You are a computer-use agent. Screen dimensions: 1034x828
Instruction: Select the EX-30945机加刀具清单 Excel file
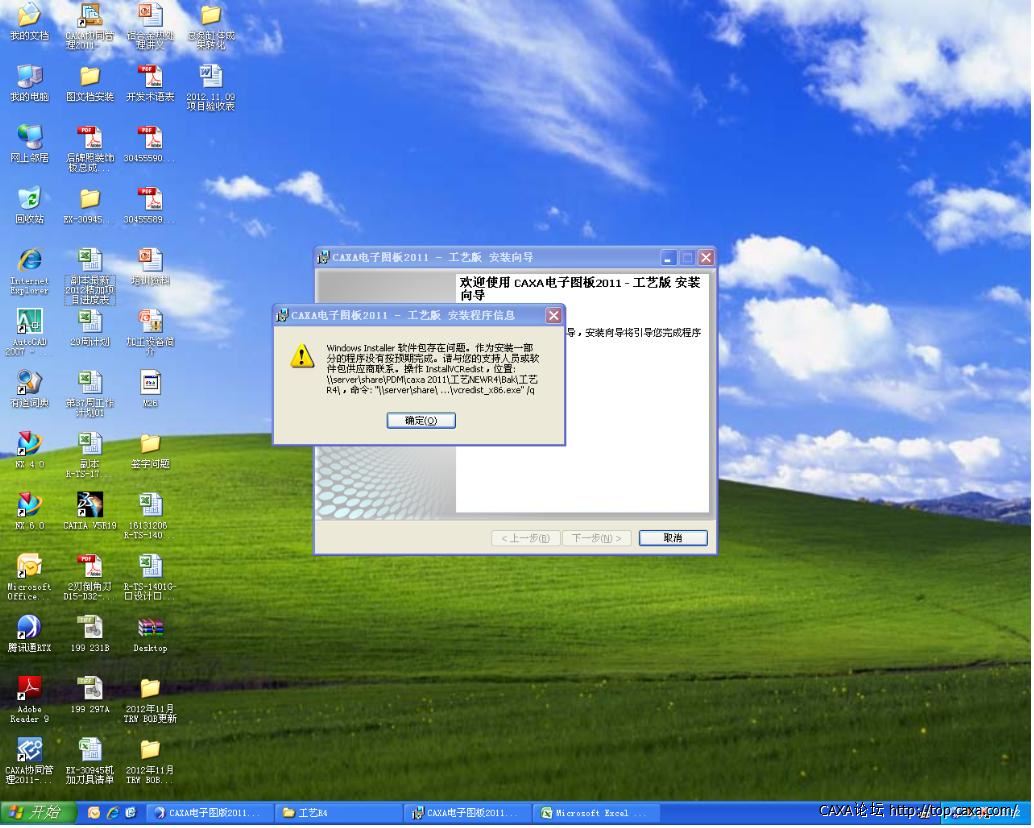point(90,760)
